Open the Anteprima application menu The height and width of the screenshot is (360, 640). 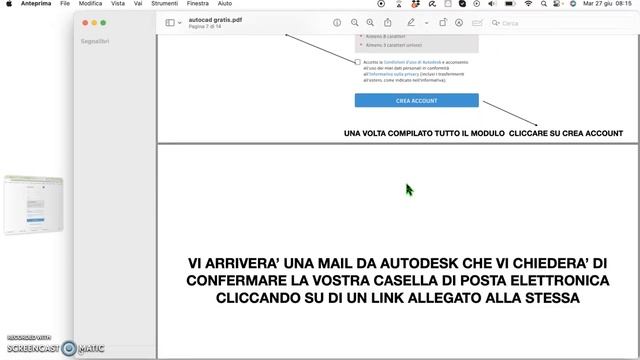click(36, 4)
